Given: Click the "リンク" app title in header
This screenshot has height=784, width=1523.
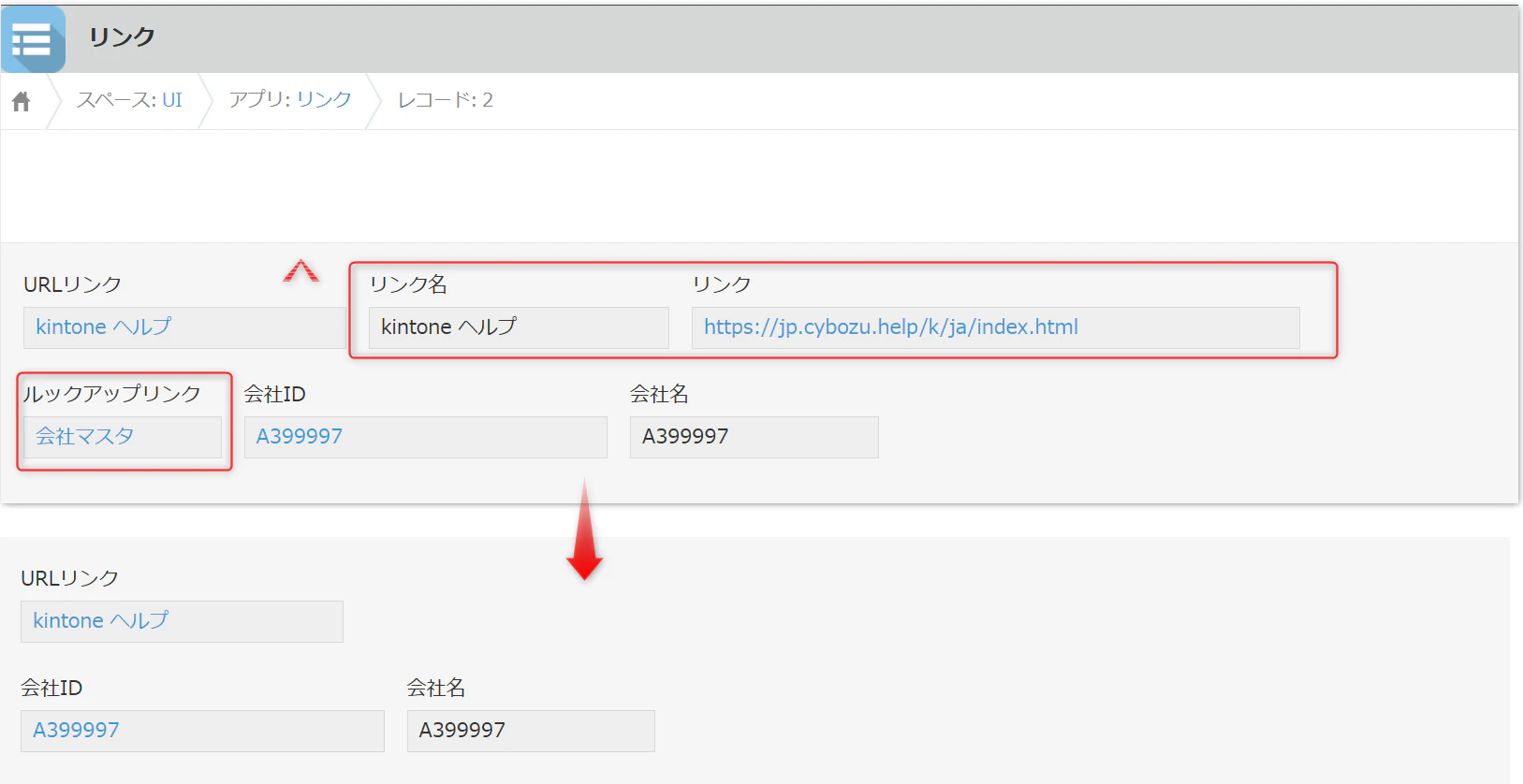Looking at the screenshot, I should point(122,36).
